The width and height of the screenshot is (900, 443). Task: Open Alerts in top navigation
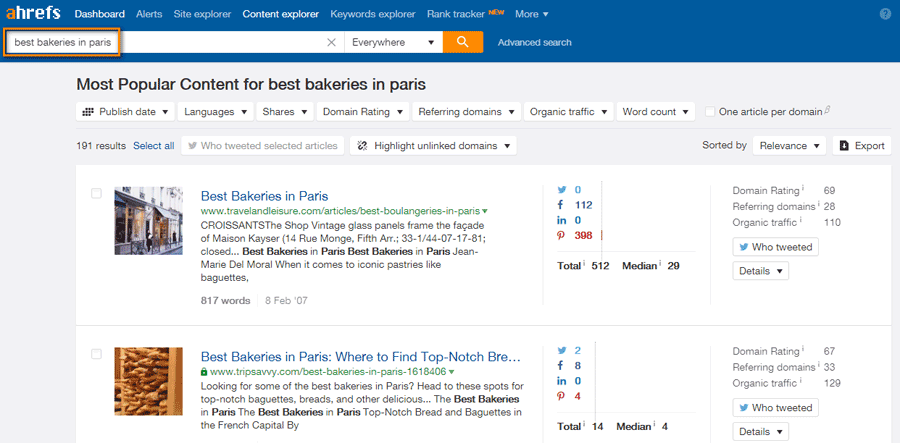coord(149,14)
